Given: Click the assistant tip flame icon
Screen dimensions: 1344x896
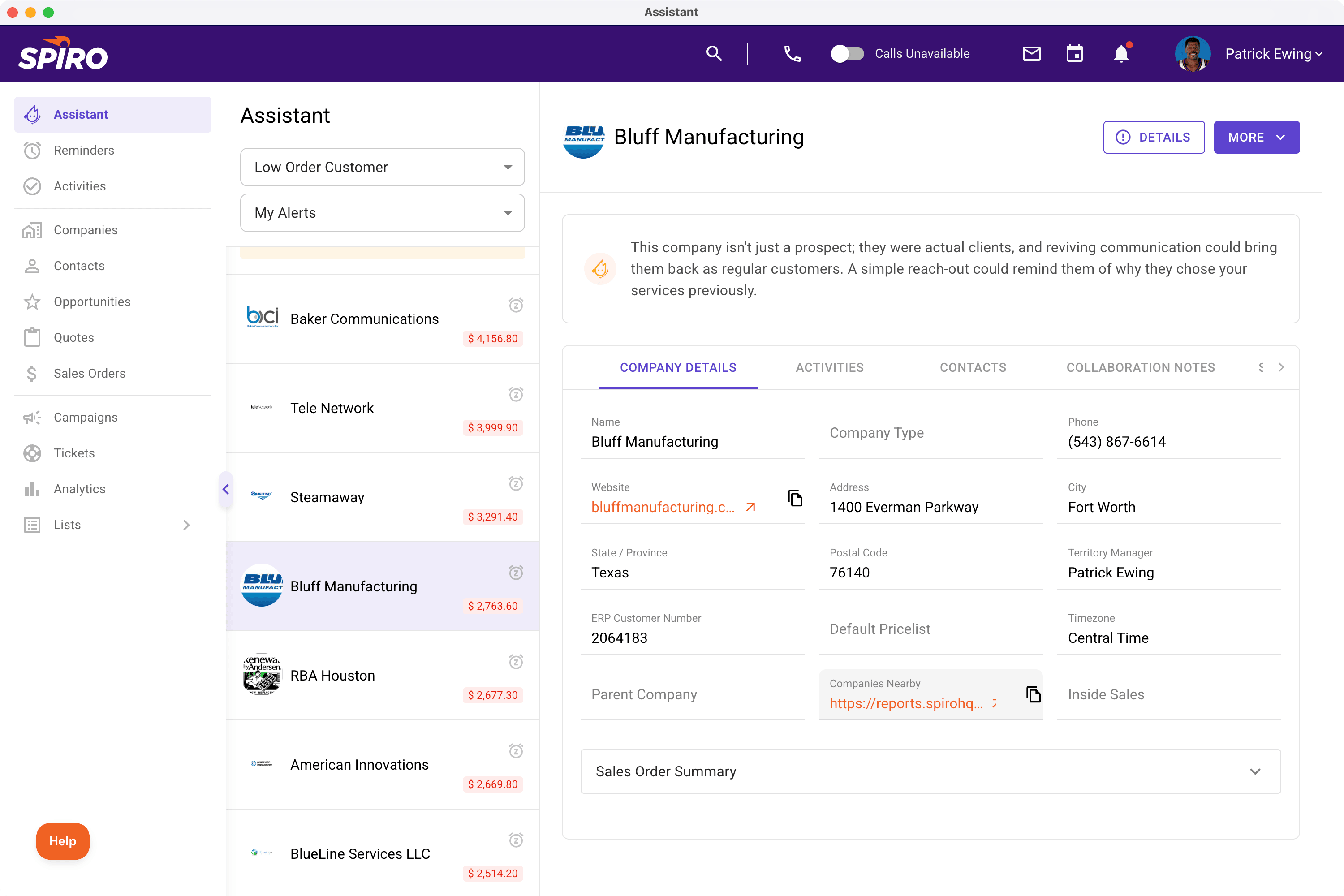Looking at the screenshot, I should tap(600, 268).
